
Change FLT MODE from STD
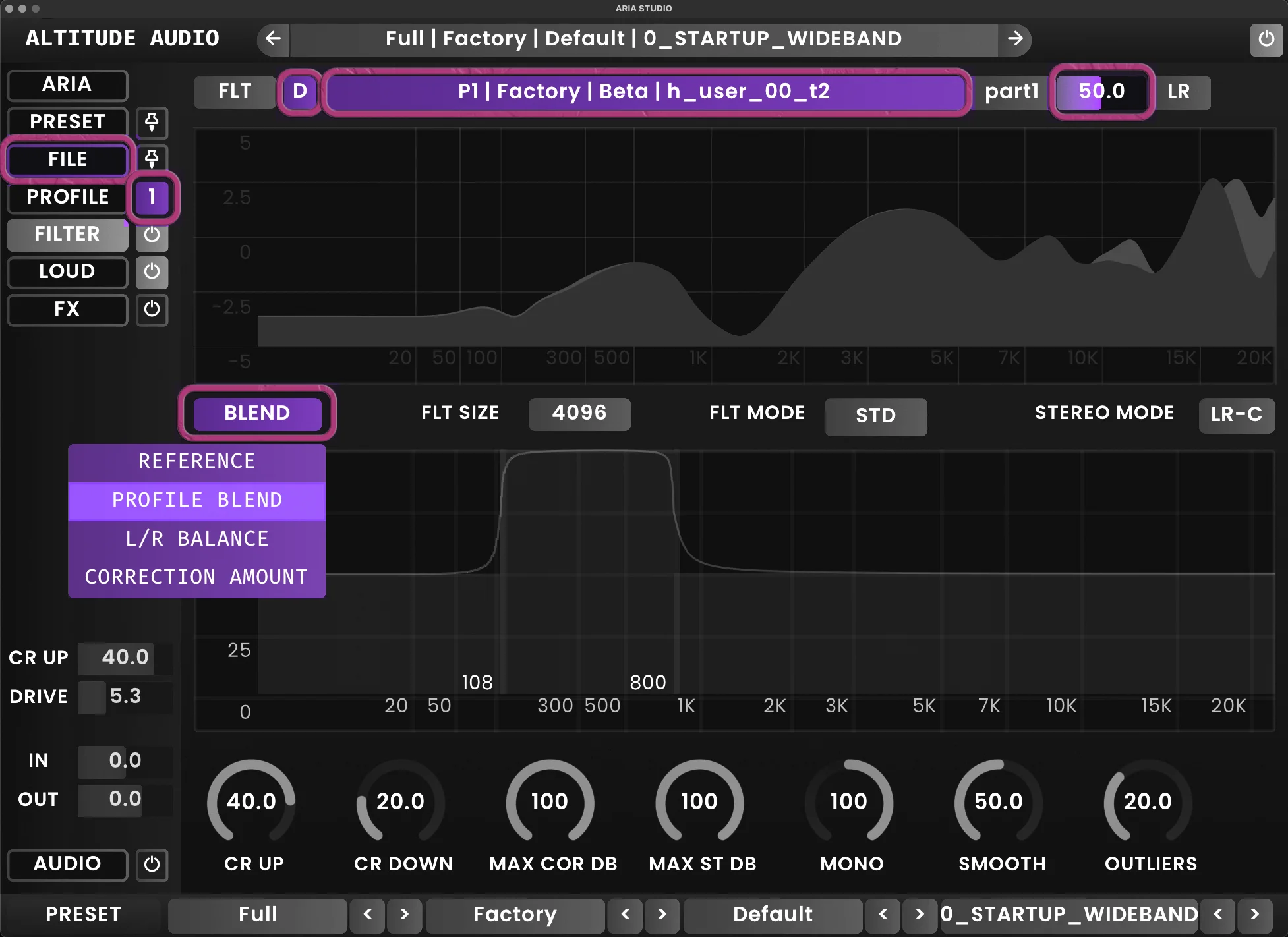coord(875,416)
